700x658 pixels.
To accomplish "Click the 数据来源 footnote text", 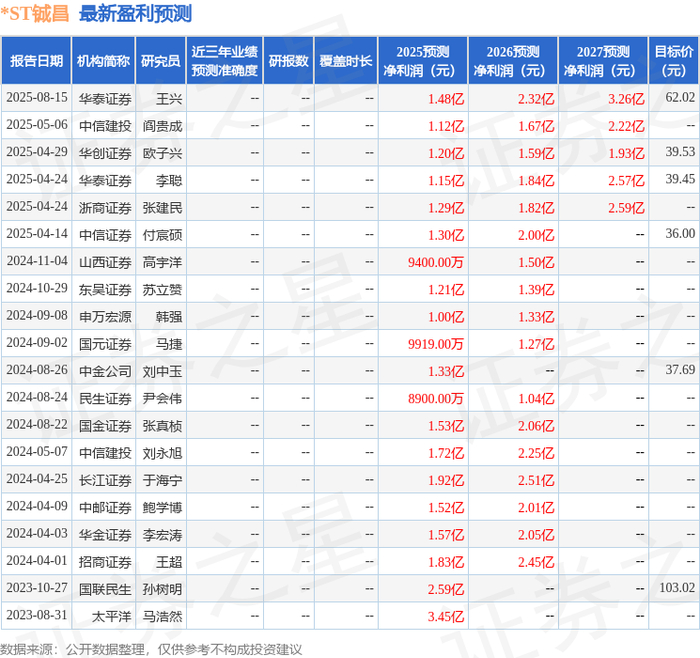I will coord(151,649).
